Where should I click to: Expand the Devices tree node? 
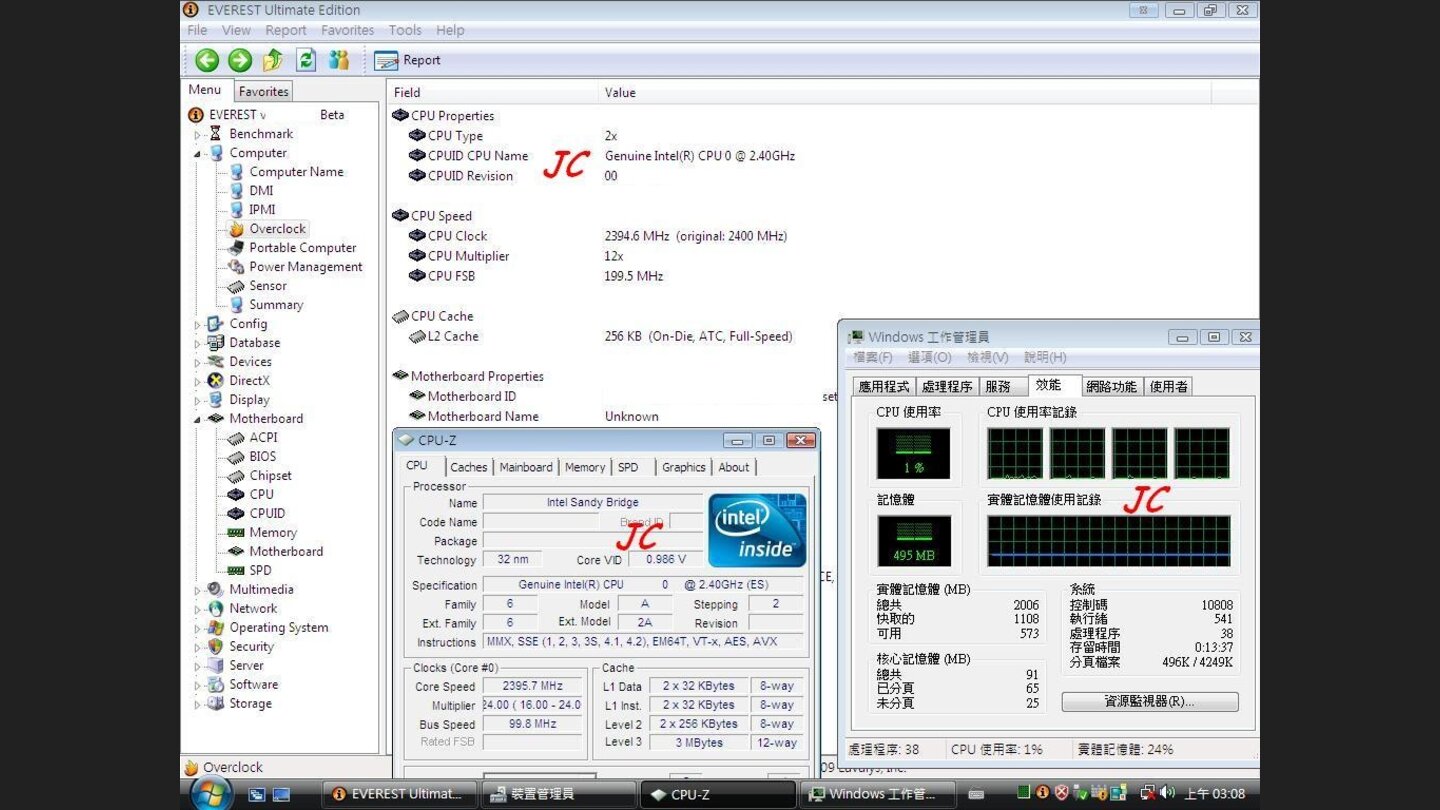pyautogui.click(x=197, y=362)
